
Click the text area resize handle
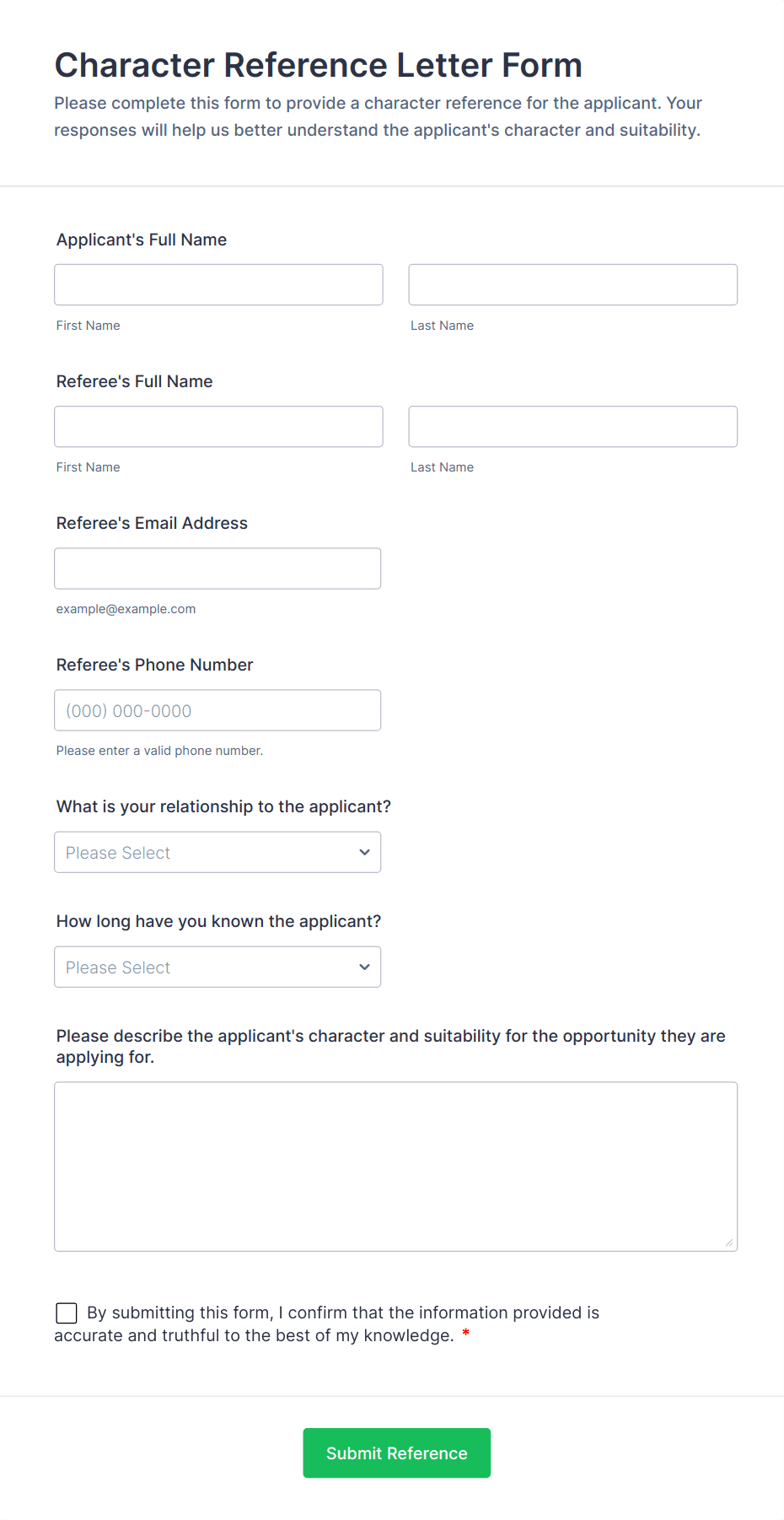coord(728,1242)
